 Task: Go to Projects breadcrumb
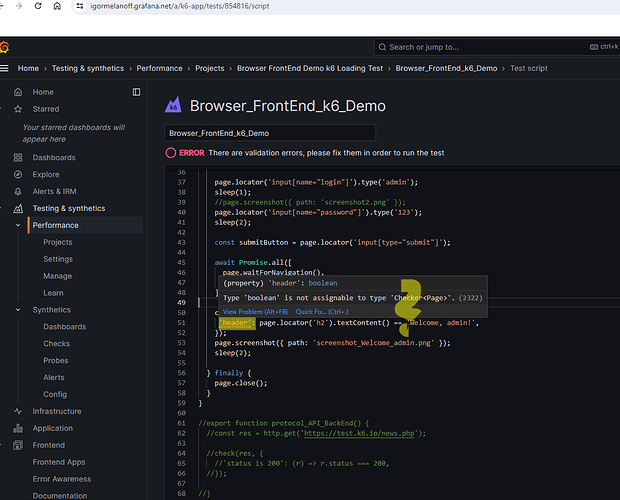pyautogui.click(x=210, y=68)
